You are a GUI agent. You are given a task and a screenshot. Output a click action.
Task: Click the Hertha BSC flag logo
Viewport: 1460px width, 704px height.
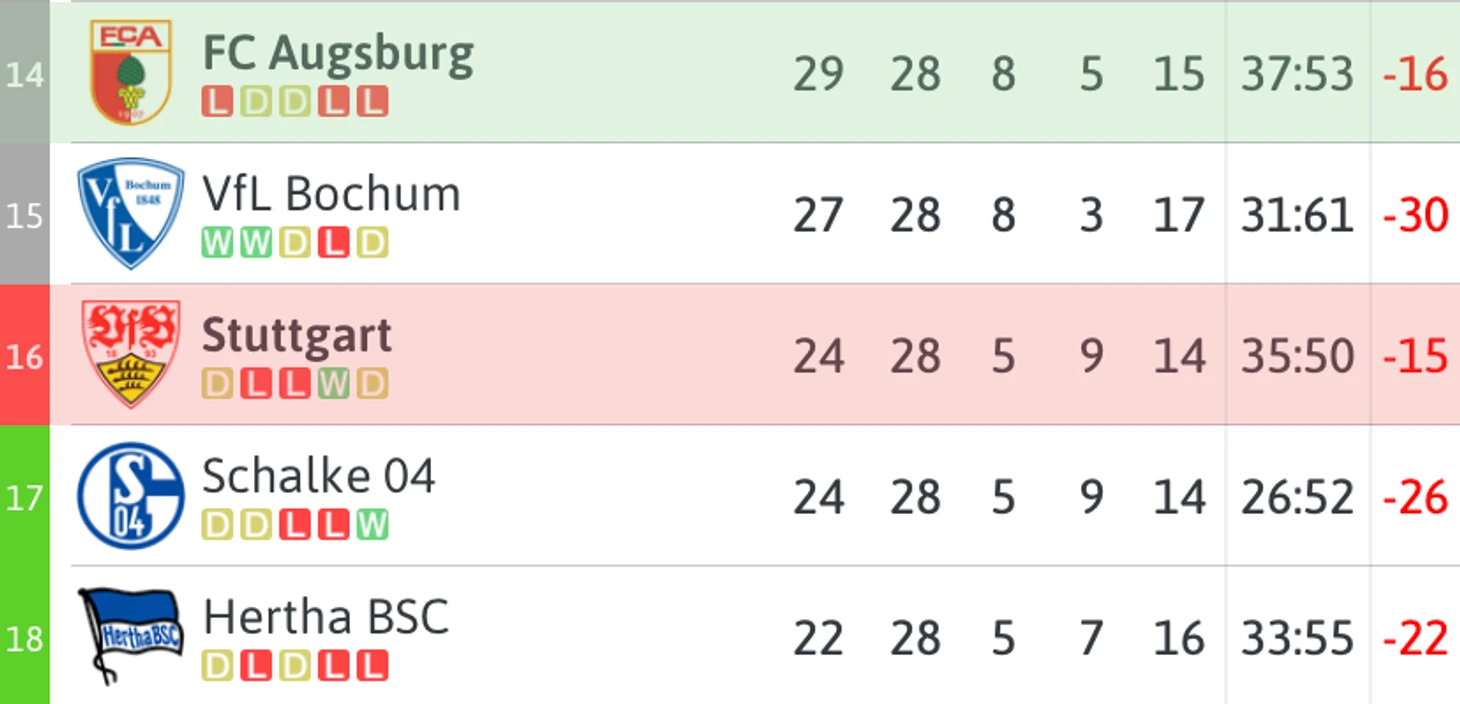(x=131, y=636)
